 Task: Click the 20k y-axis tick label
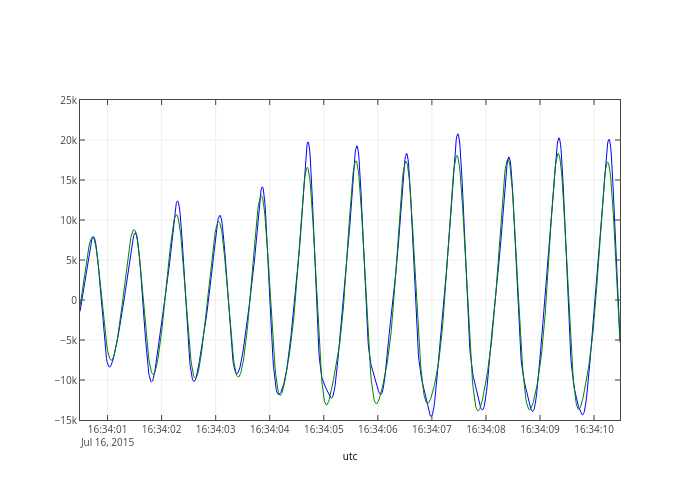(66, 140)
